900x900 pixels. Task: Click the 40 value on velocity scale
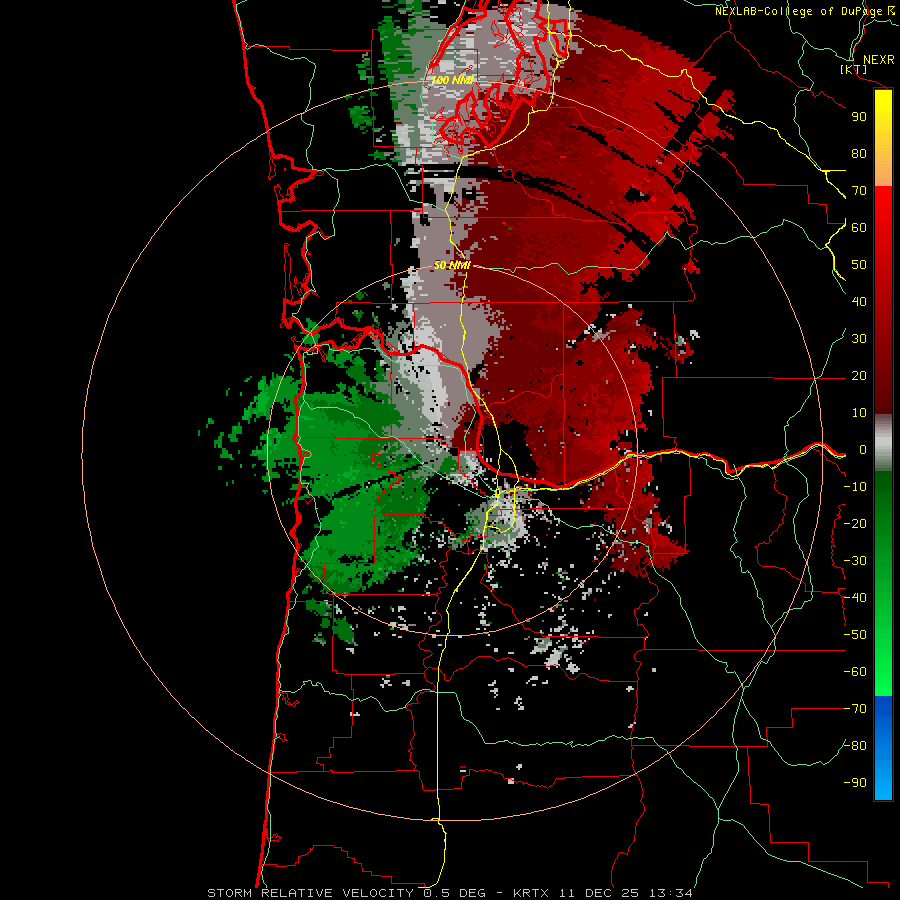point(859,302)
